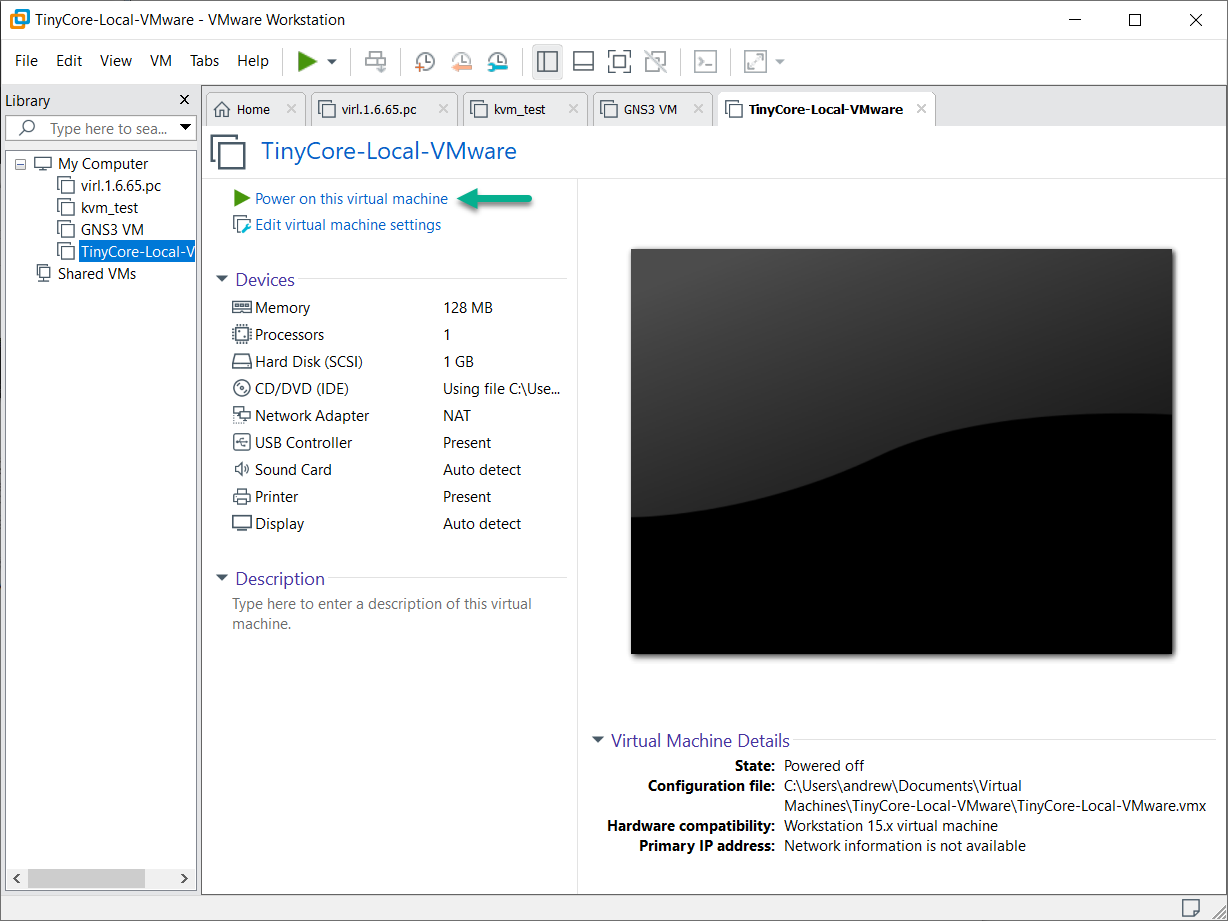Collapse the My Computer tree node
The height and width of the screenshot is (921, 1228).
(x=21, y=164)
